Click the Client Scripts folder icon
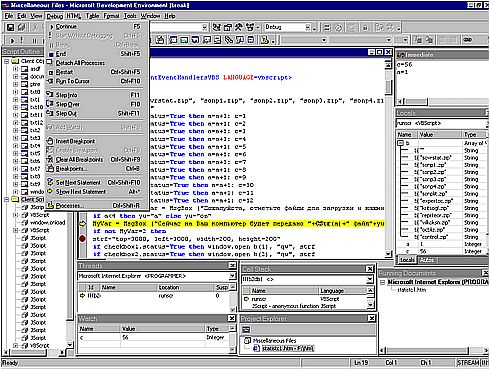 (15, 199)
